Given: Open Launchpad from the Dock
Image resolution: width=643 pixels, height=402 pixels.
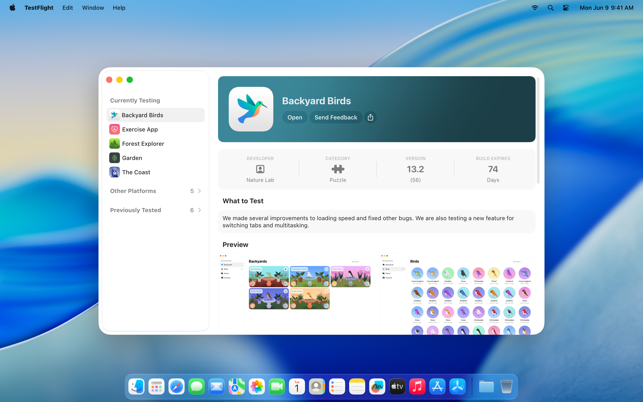Looking at the screenshot, I should click(x=157, y=386).
